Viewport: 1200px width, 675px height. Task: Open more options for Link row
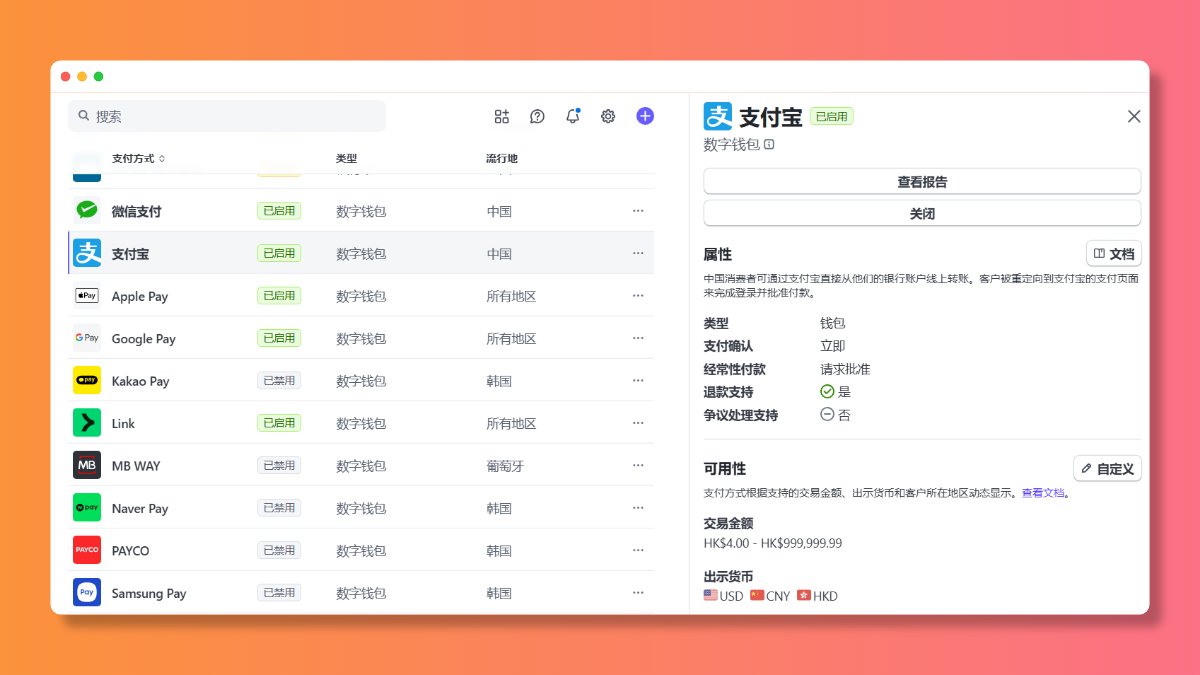coord(638,423)
